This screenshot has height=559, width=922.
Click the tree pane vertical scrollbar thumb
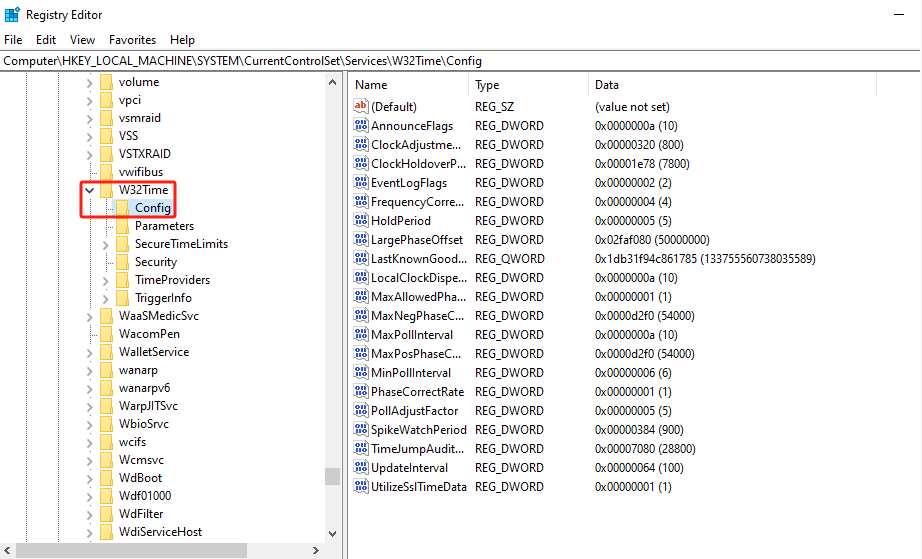[332, 476]
